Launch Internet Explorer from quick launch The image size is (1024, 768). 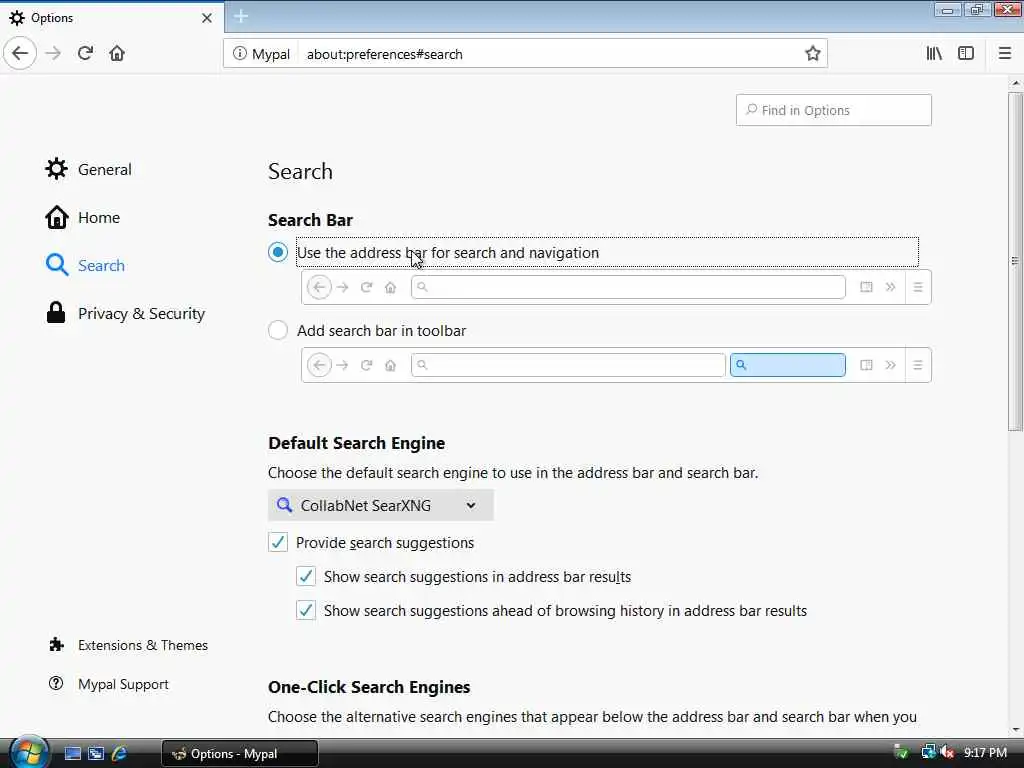[x=120, y=754]
